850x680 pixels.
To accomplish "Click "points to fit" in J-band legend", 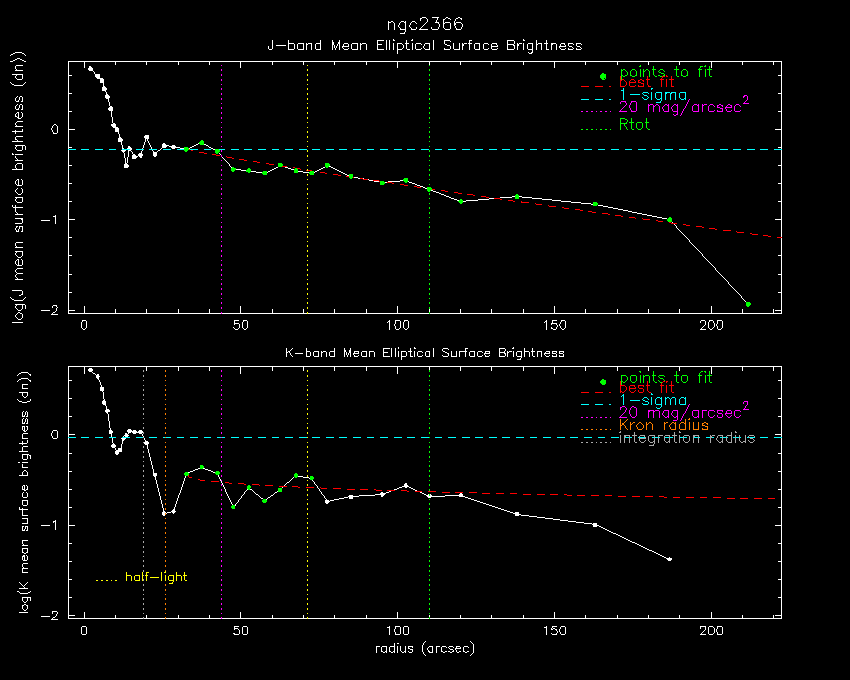I will tap(666, 72).
